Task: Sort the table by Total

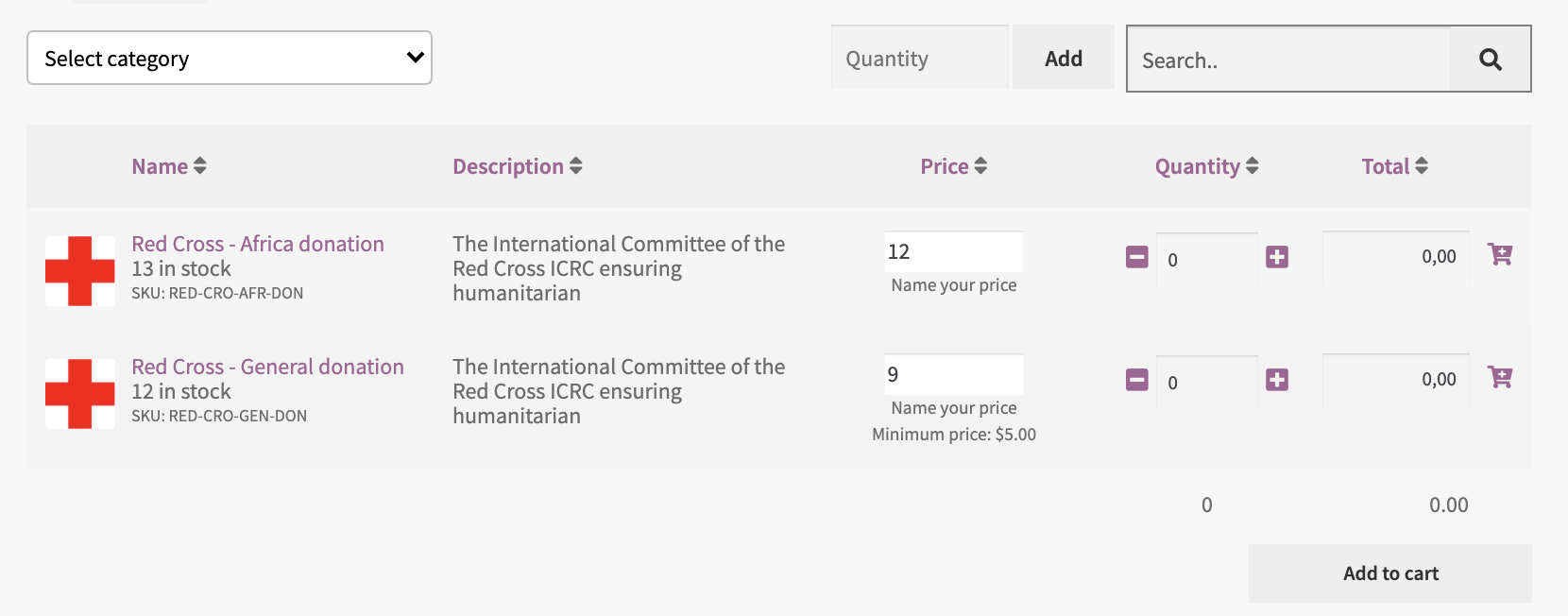Action: [x=1394, y=166]
